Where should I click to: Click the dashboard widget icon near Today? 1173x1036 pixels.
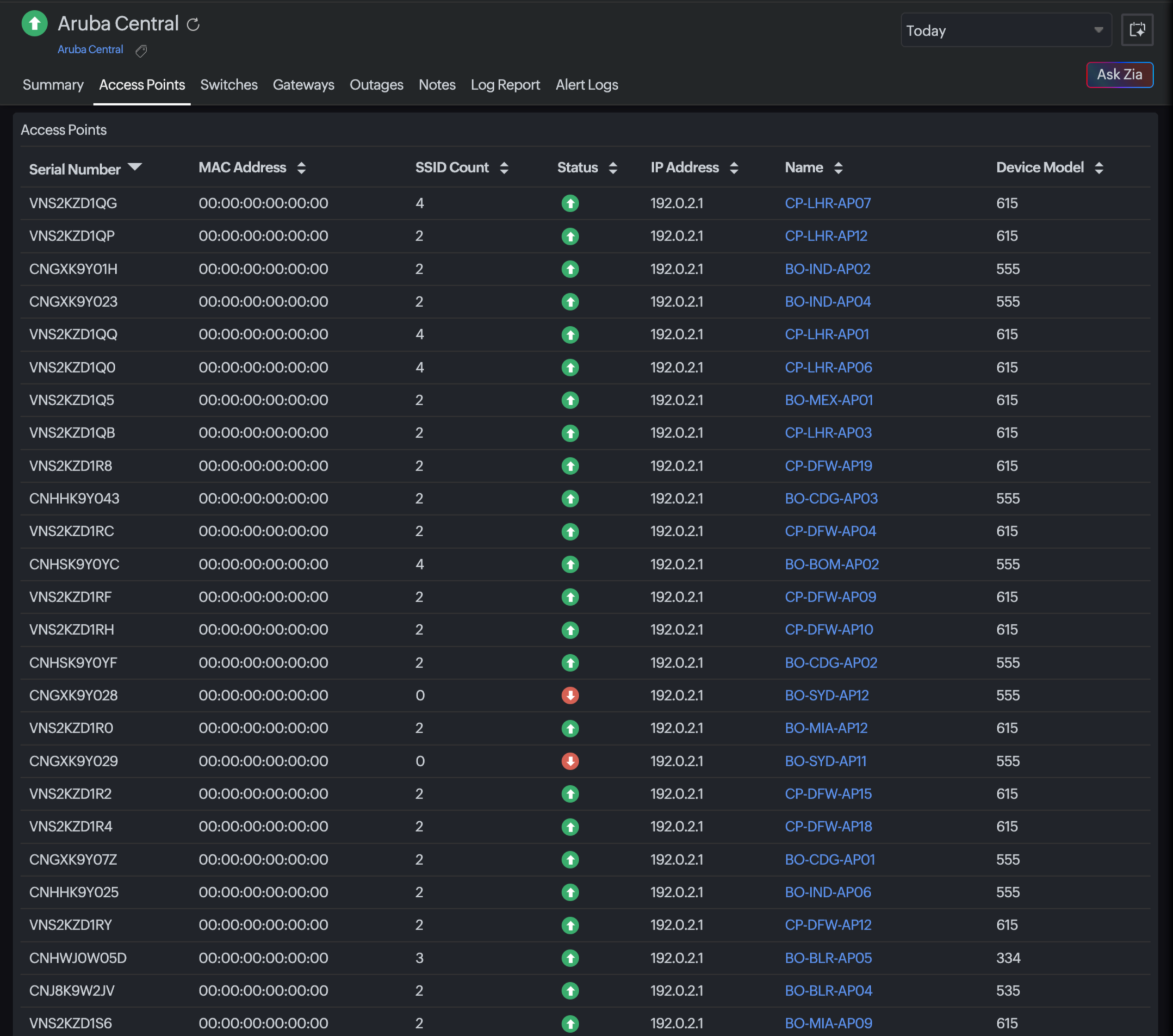[x=1137, y=30]
